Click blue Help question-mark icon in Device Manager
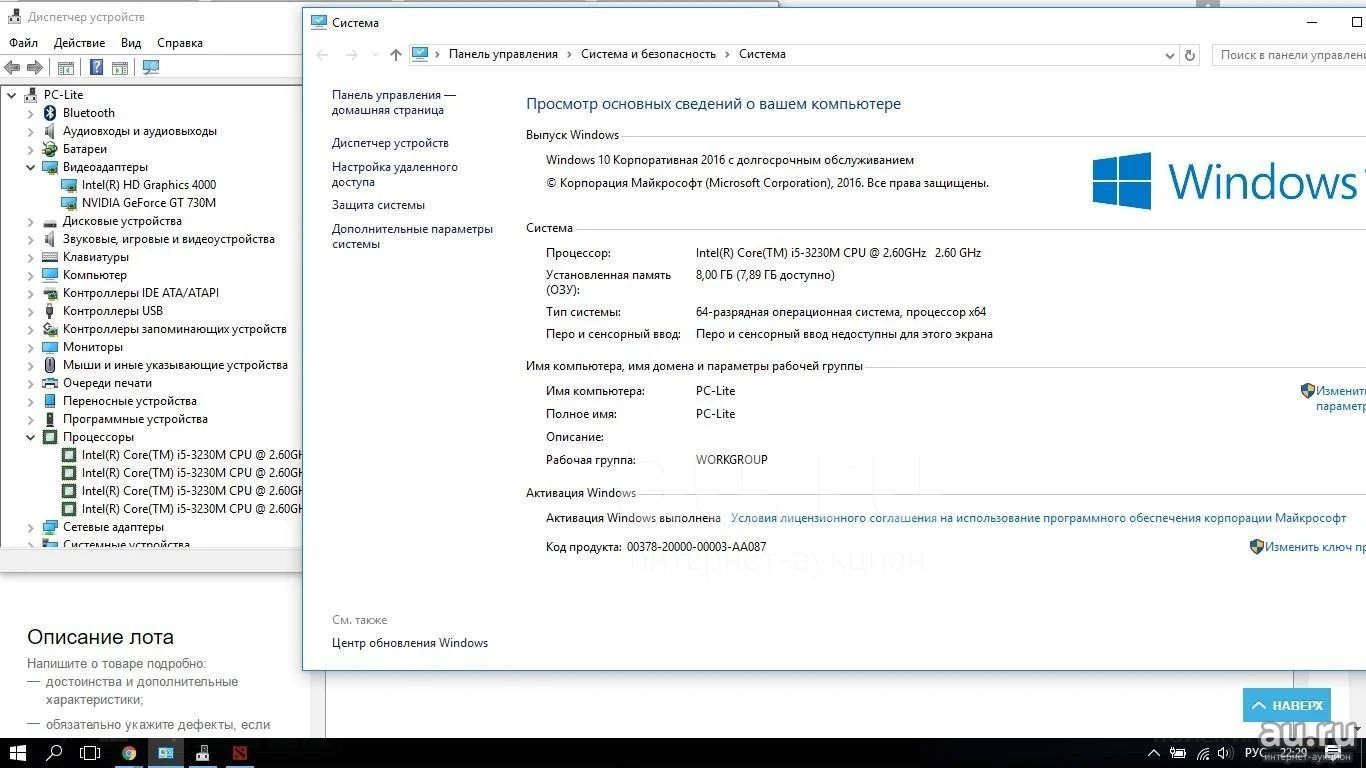Image resolution: width=1366 pixels, height=768 pixels. (96, 68)
